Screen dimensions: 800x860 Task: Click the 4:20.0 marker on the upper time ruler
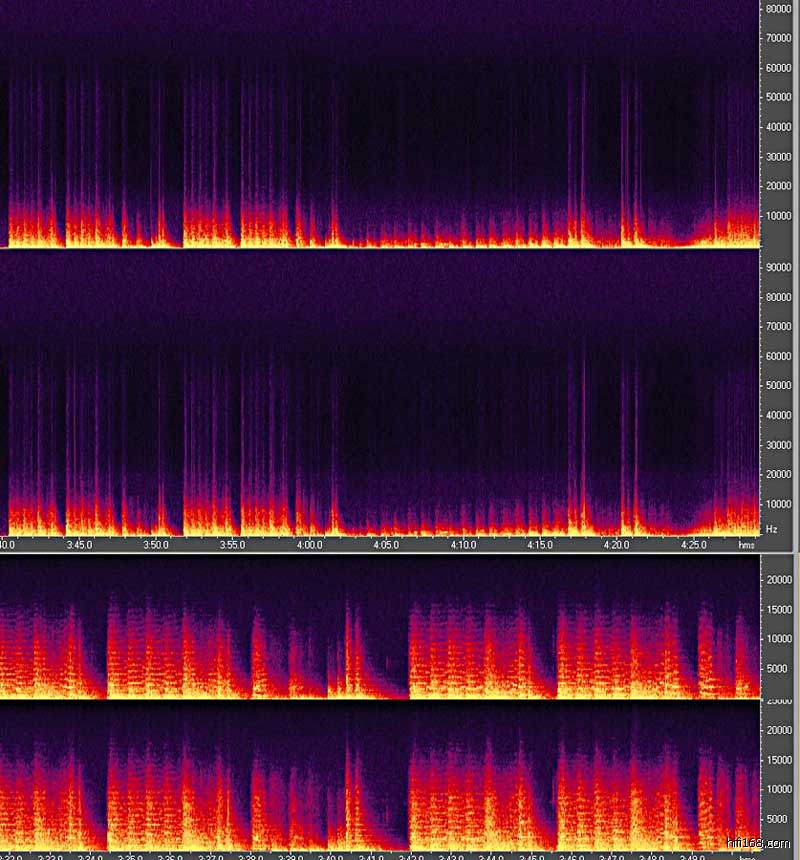click(x=616, y=545)
